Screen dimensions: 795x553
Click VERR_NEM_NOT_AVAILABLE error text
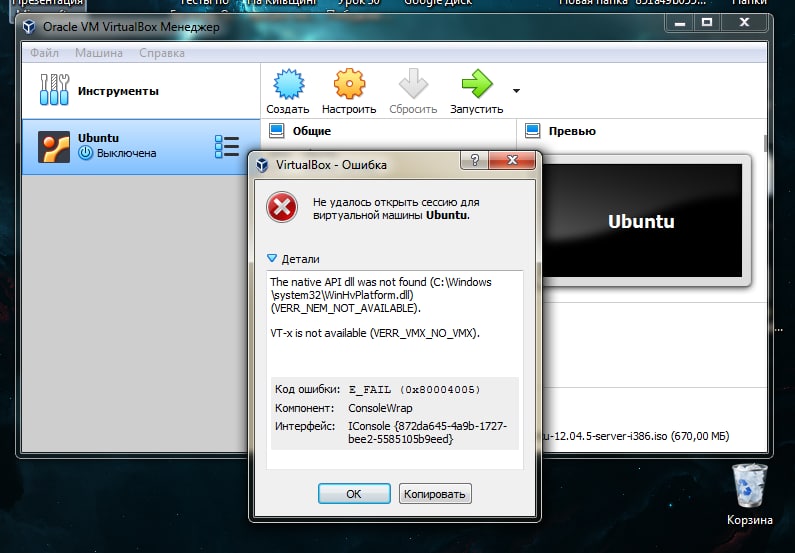pyautogui.click(x=346, y=308)
